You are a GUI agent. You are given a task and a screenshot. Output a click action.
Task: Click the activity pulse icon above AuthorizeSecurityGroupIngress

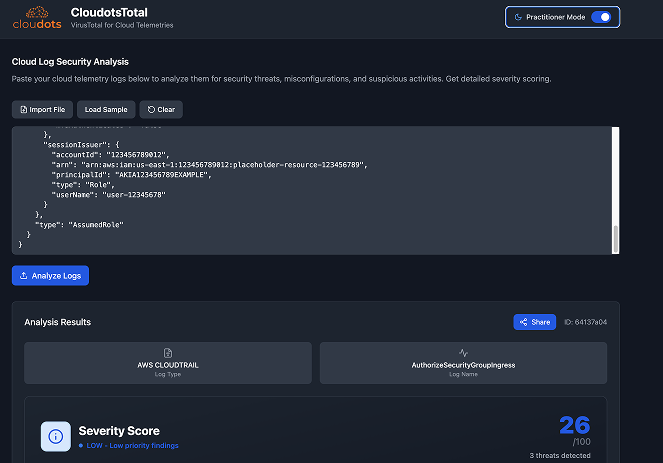[463, 353]
